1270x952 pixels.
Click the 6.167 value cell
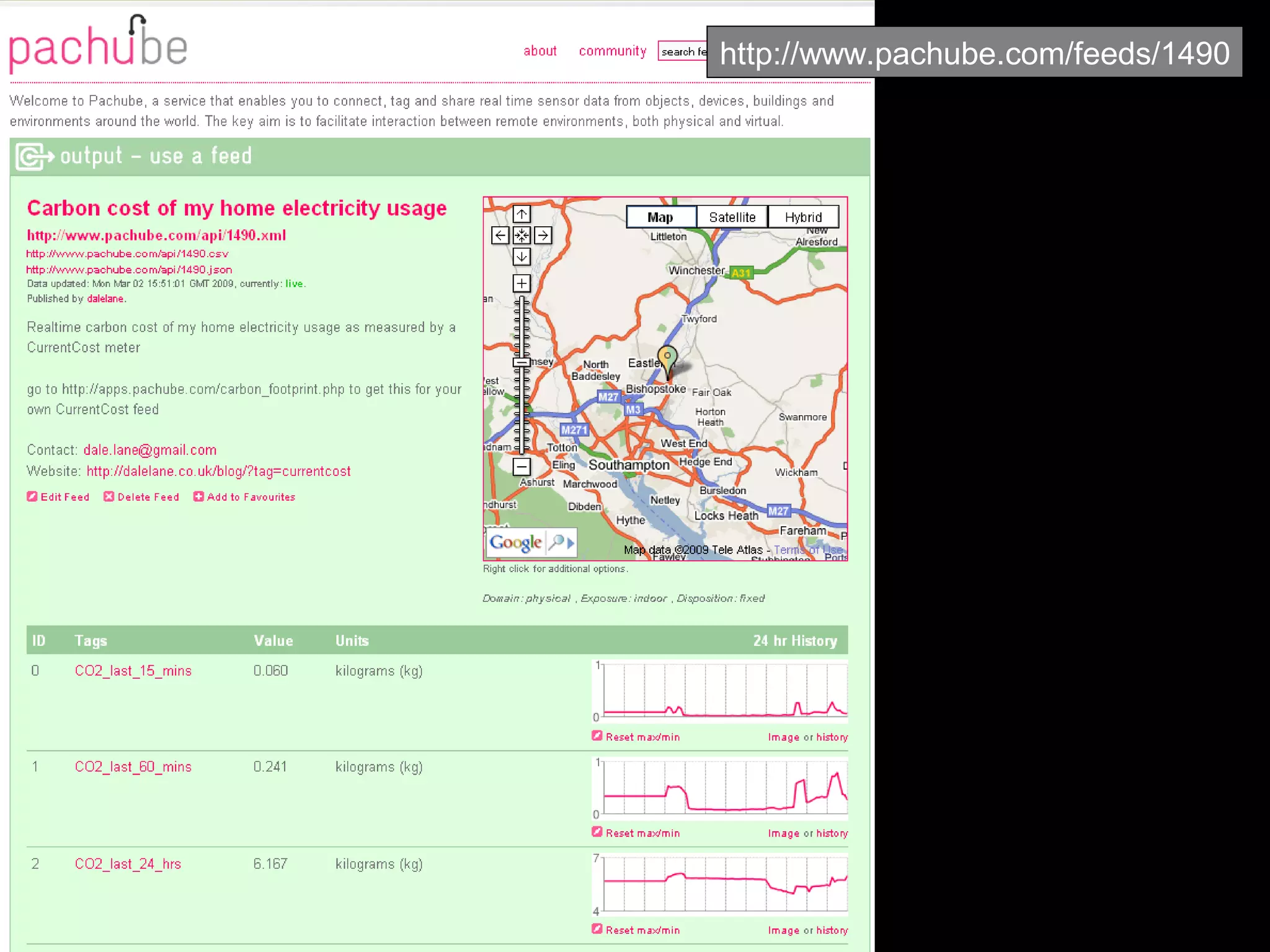270,863
